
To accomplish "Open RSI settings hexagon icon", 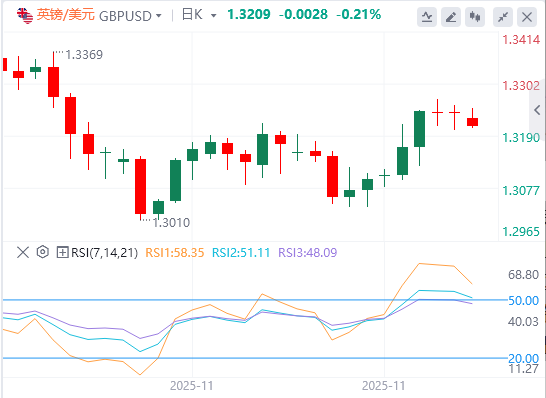I will (x=42, y=252).
